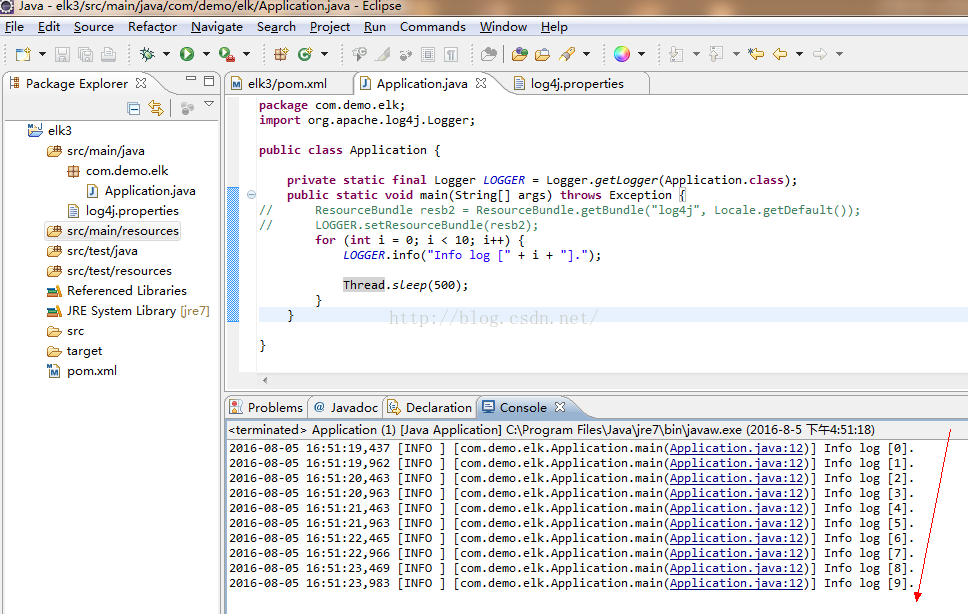Switch to the elk3/pom.xml editor tab
This screenshot has width=968, height=614.
287,84
